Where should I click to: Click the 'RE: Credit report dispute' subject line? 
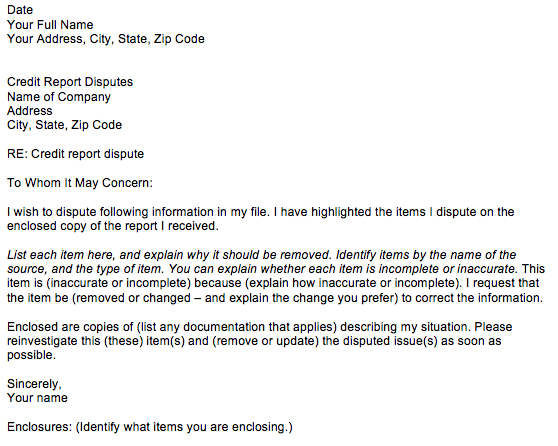[x=75, y=154]
